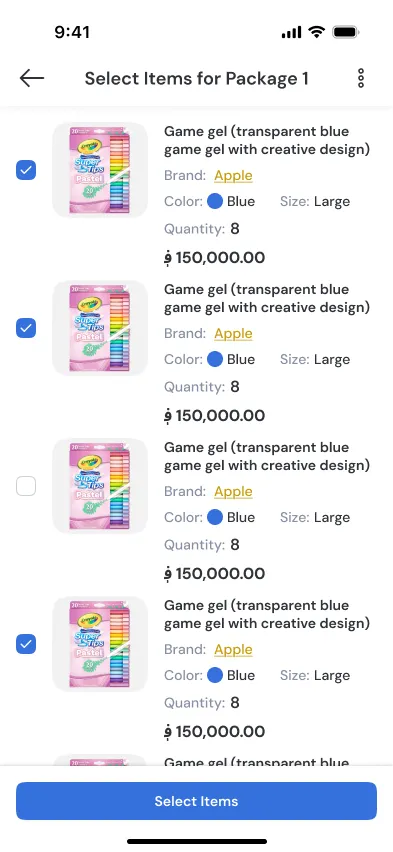
Task: Open the third item's Apple brand link
Action: click(x=233, y=492)
